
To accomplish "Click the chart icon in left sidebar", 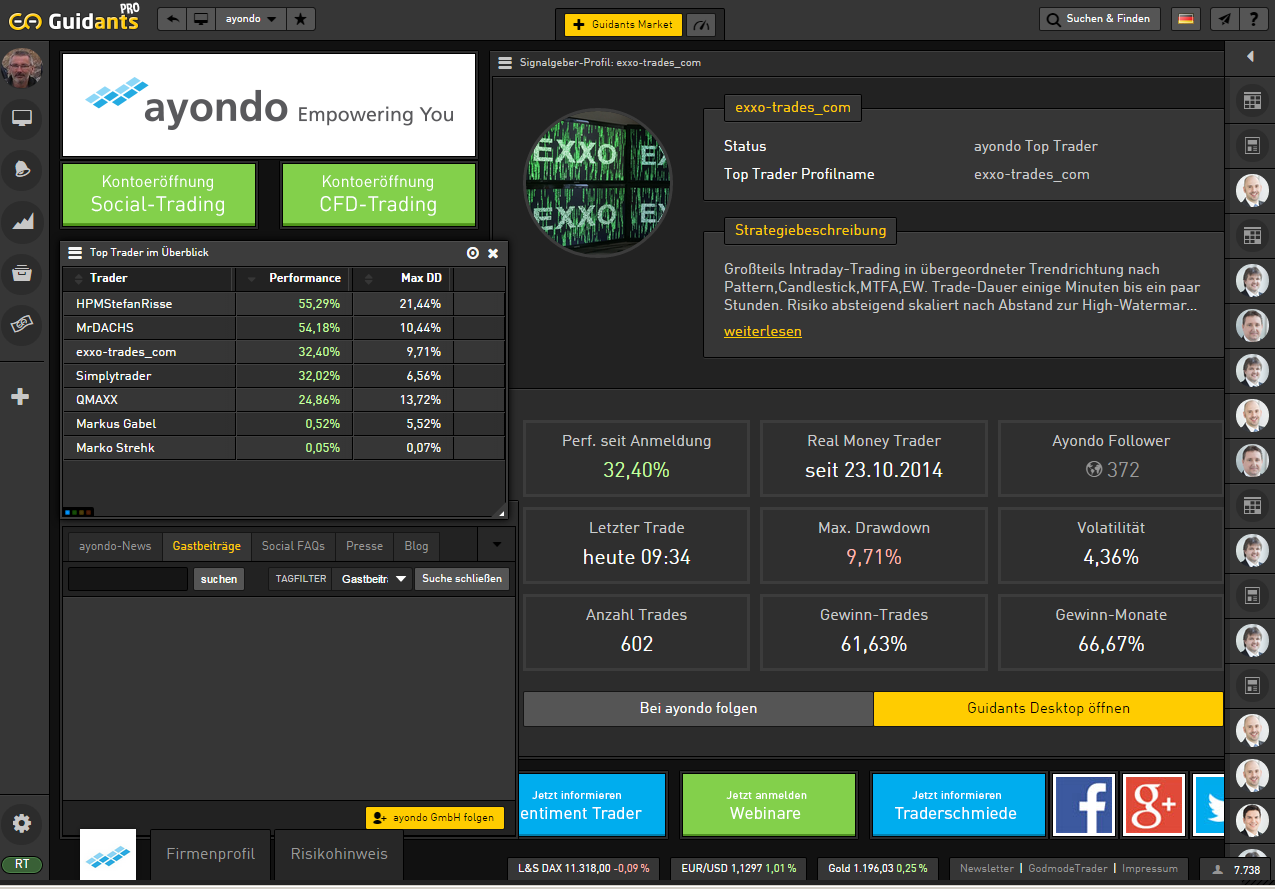I will (x=22, y=222).
